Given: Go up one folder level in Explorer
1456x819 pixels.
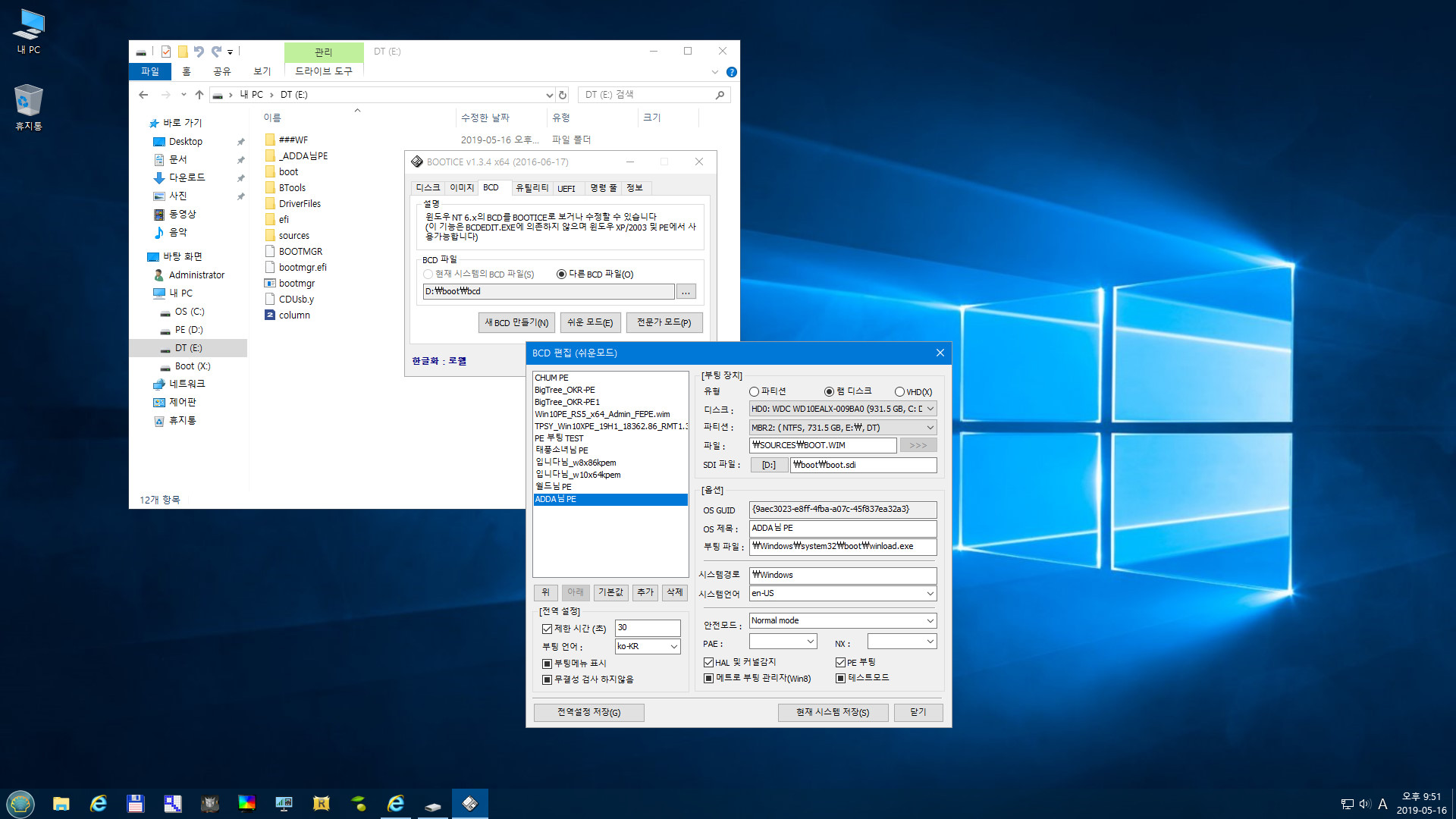Looking at the screenshot, I should point(199,95).
